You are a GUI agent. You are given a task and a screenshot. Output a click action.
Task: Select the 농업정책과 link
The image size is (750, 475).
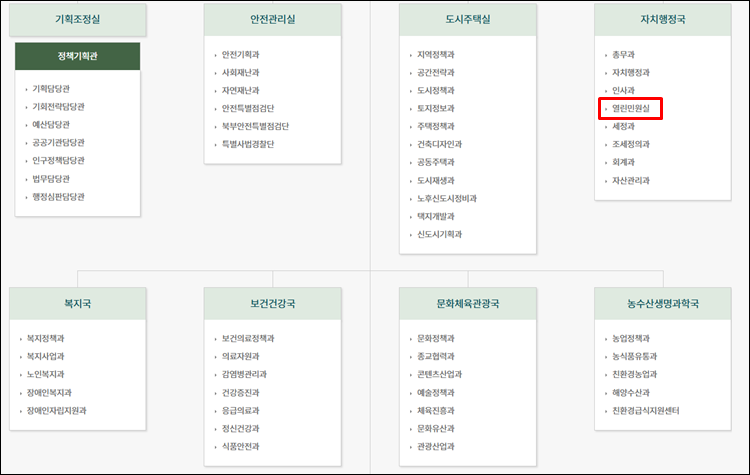coord(631,339)
